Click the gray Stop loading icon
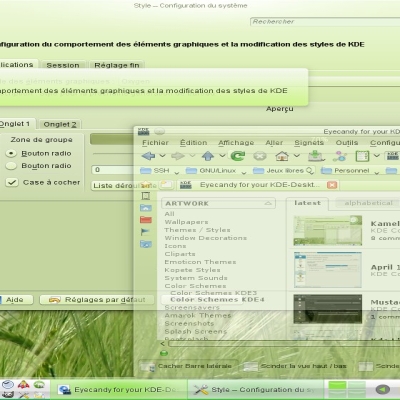Screen dimensions: 400x400 click(x=260, y=156)
